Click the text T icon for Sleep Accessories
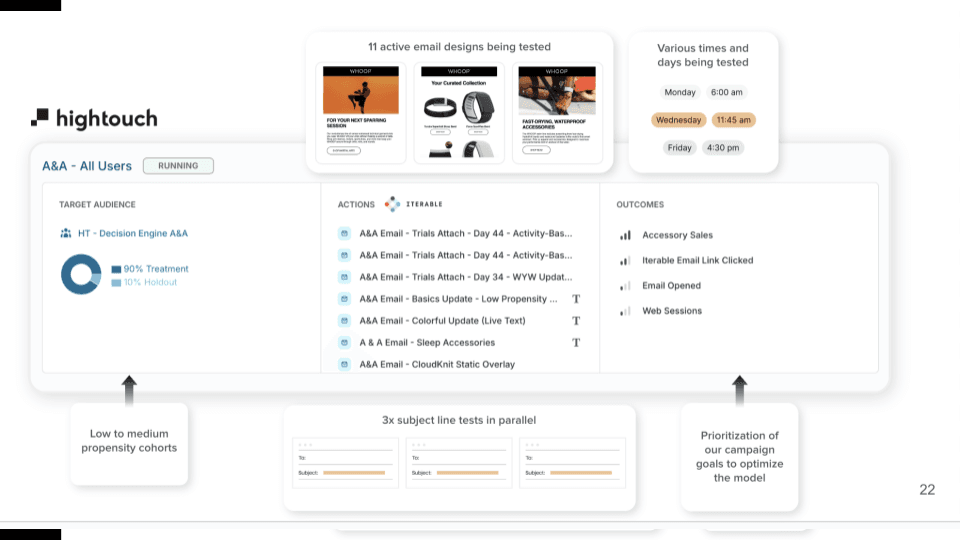960x540 pixels. coord(576,342)
